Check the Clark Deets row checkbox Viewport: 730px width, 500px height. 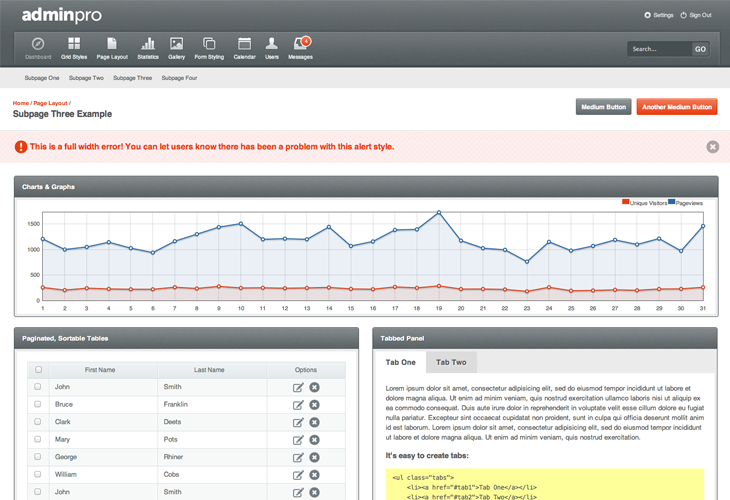38,422
